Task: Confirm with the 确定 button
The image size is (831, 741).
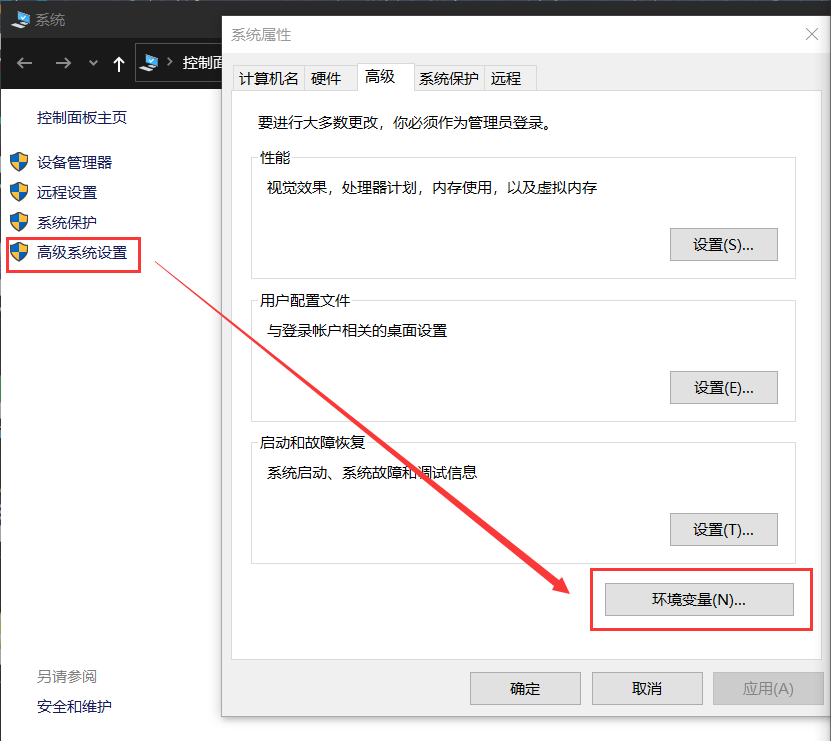Action: (525, 689)
